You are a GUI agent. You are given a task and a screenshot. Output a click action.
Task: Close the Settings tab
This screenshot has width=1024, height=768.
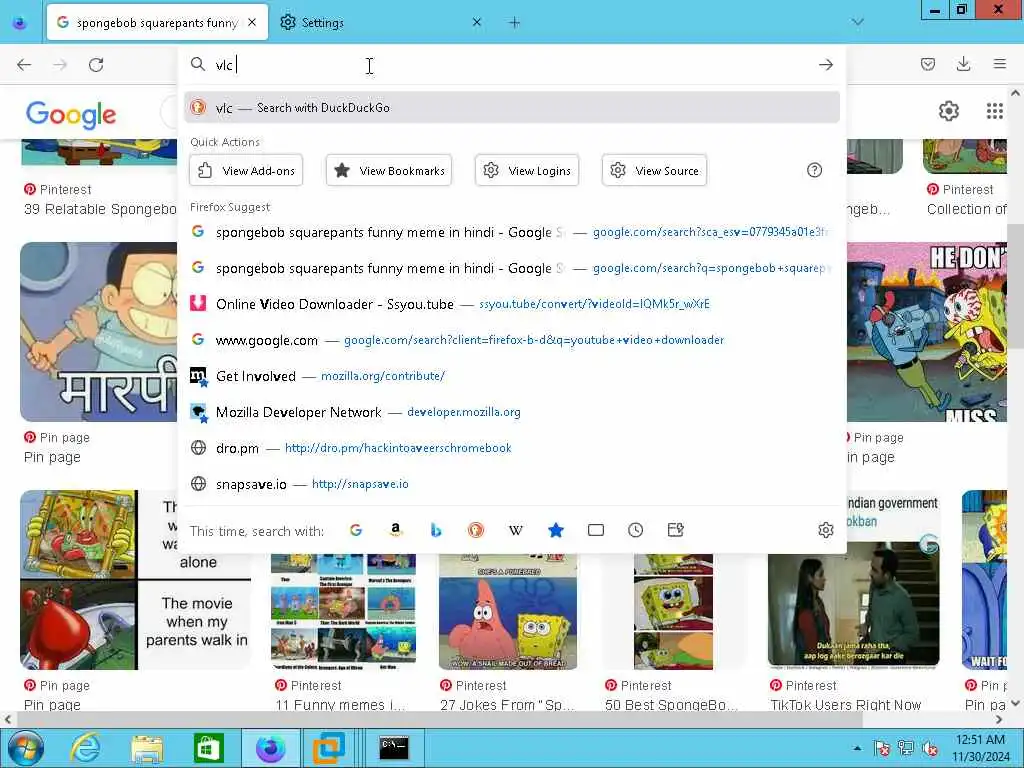pyautogui.click(x=477, y=23)
